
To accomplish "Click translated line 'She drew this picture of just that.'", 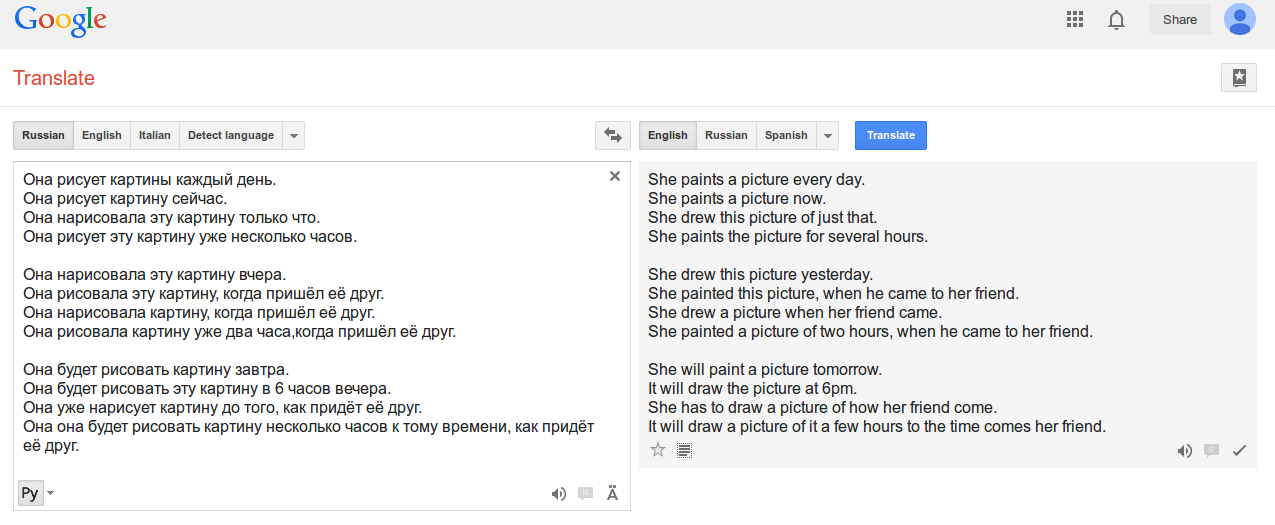I will tap(763, 218).
